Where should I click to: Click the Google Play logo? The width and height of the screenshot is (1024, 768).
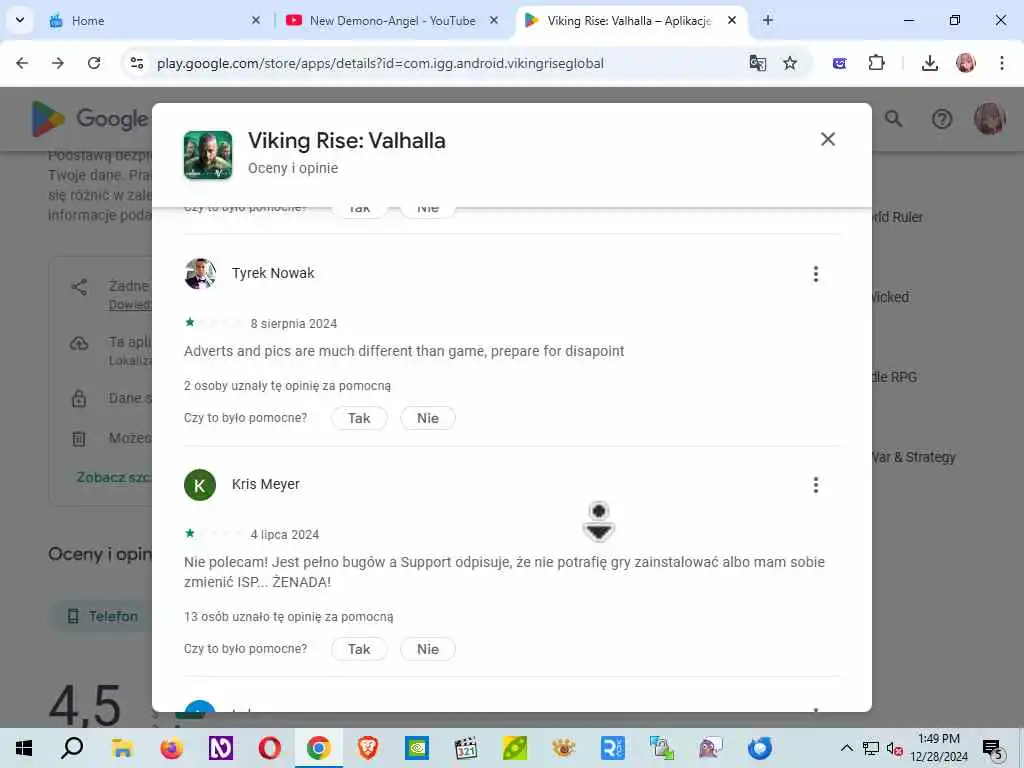pos(89,119)
